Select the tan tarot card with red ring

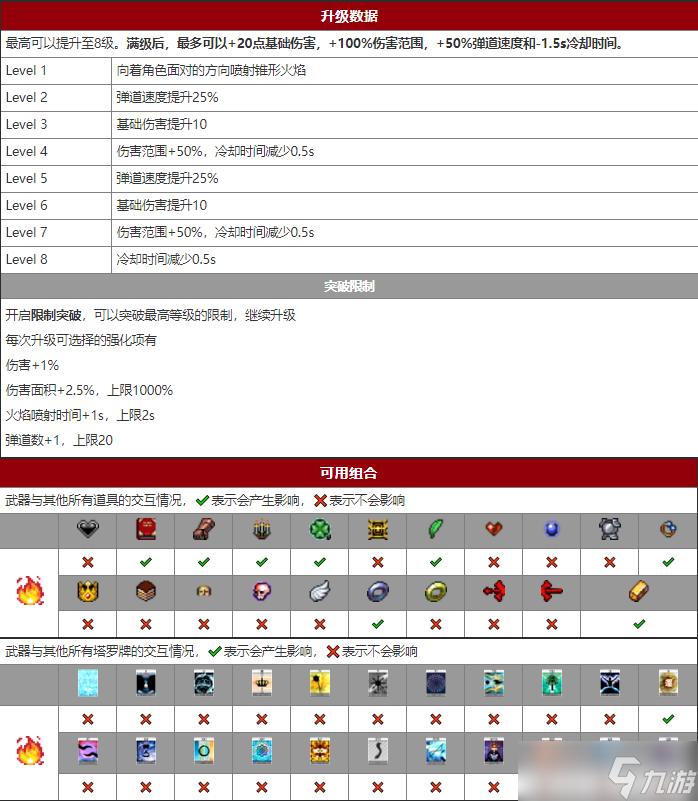(668, 684)
